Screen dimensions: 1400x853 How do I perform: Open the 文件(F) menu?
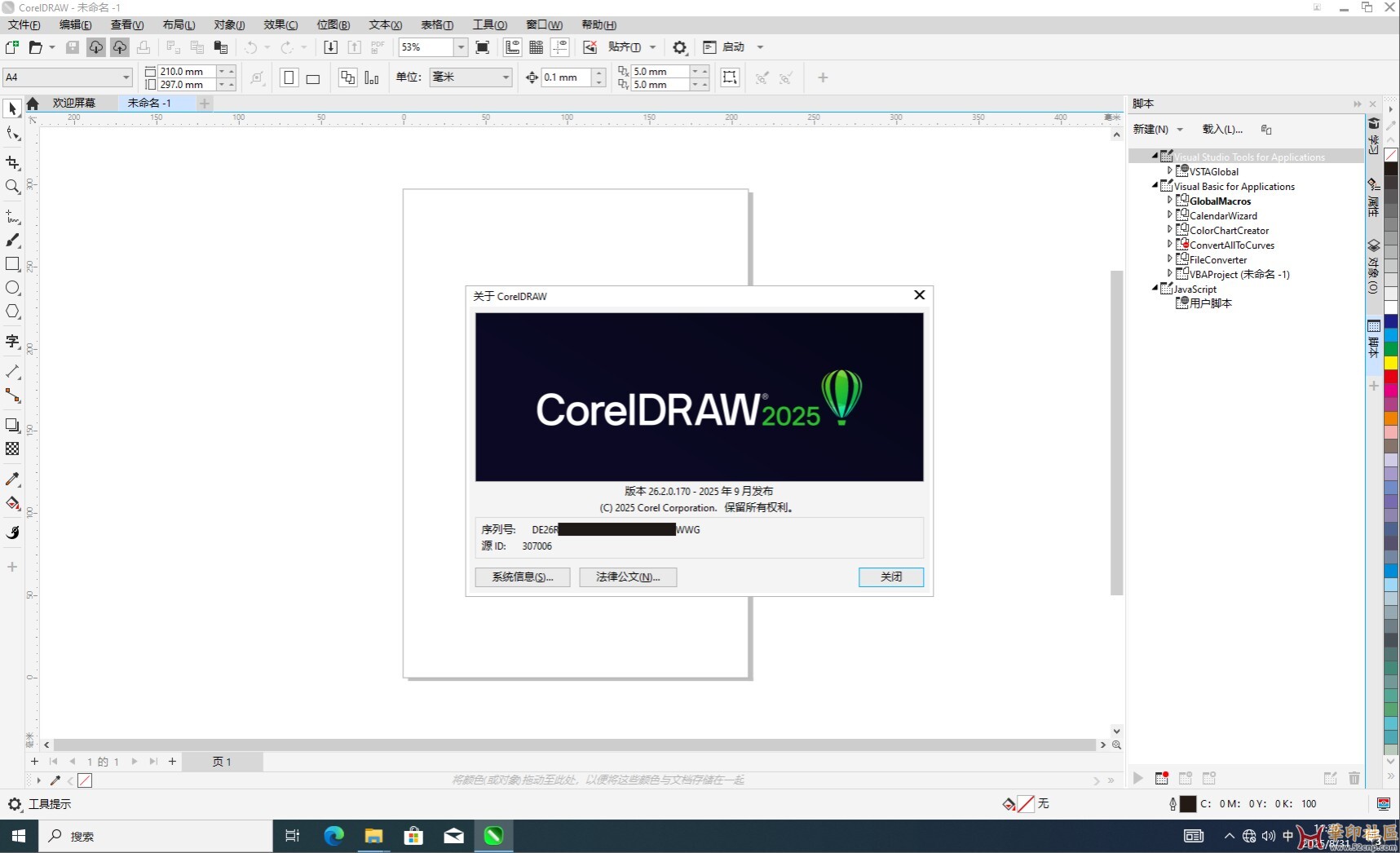[24, 24]
